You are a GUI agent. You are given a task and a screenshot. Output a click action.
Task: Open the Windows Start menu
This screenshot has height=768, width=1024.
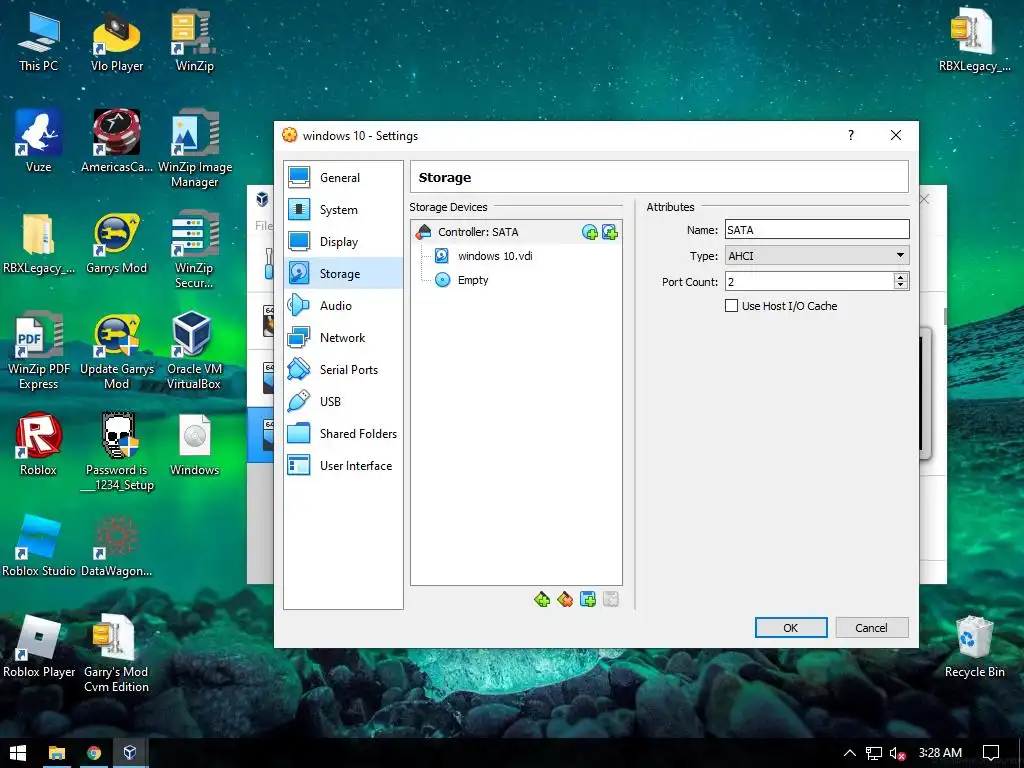pos(18,753)
